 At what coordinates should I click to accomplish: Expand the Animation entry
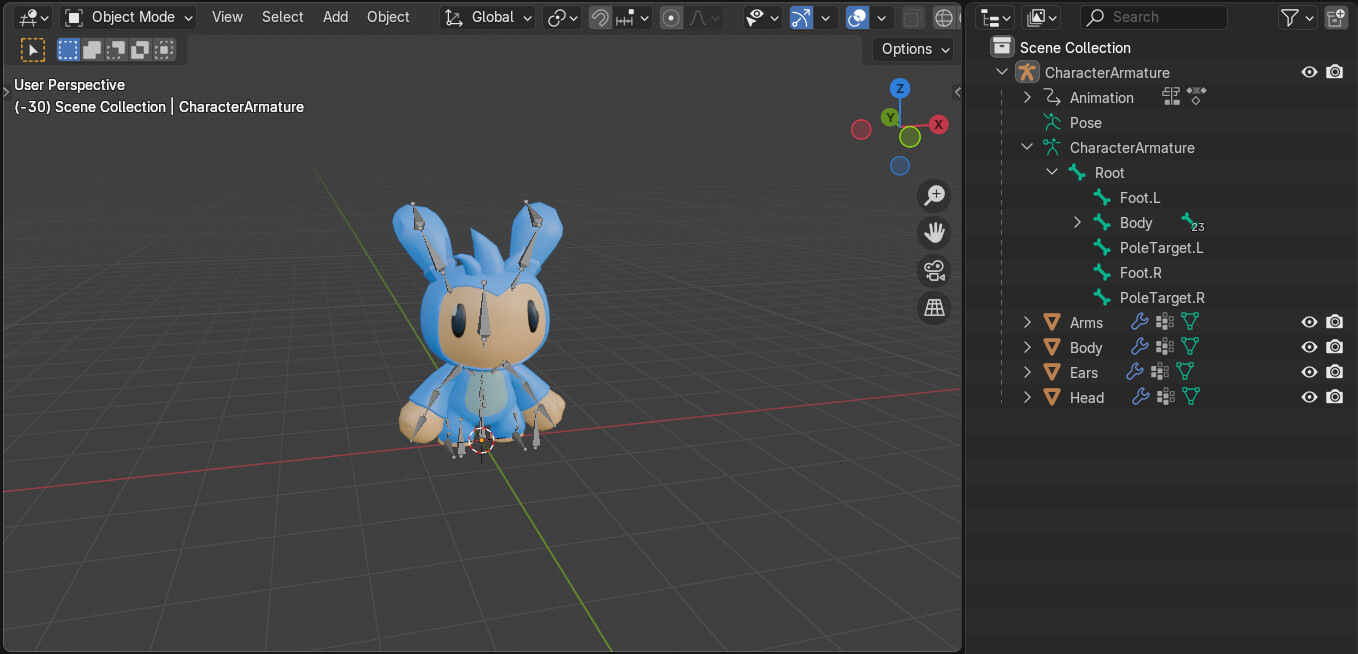(x=1027, y=97)
